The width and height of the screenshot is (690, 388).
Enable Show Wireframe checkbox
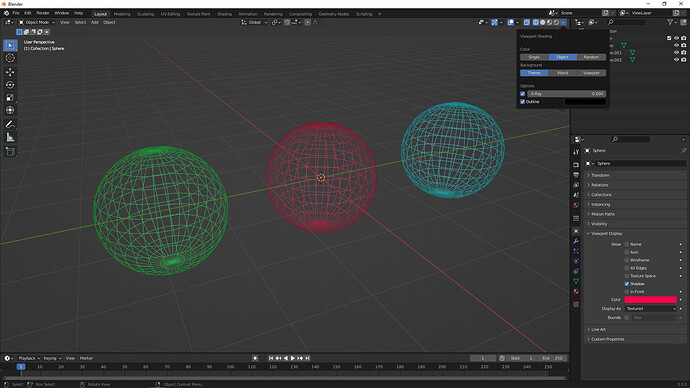pos(627,260)
